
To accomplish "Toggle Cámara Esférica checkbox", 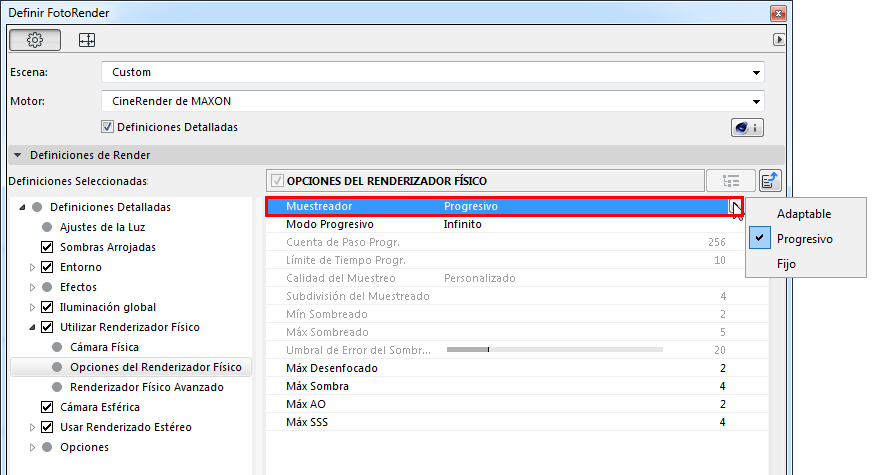I will (x=47, y=407).
